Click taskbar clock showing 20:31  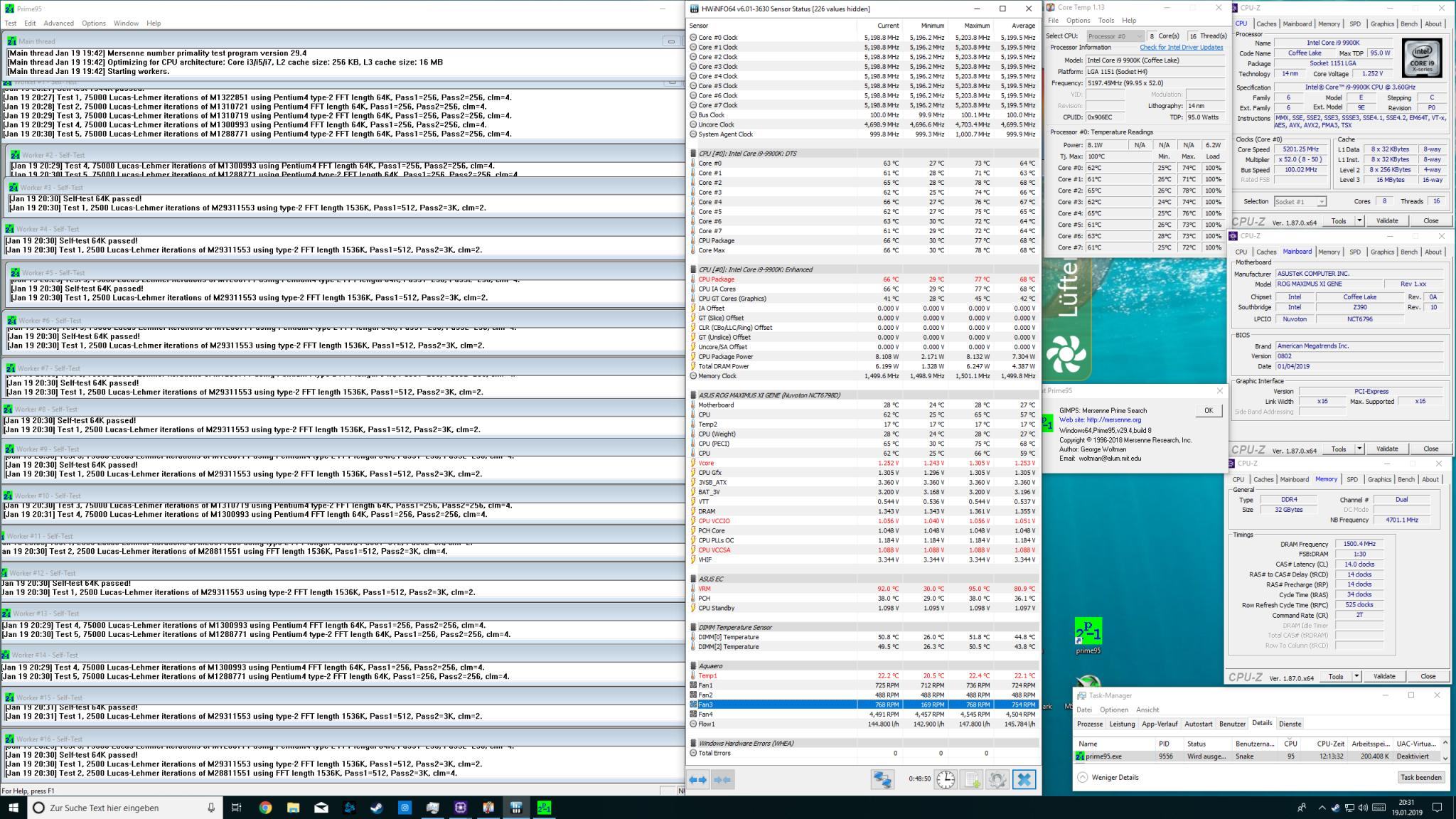point(1406,808)
